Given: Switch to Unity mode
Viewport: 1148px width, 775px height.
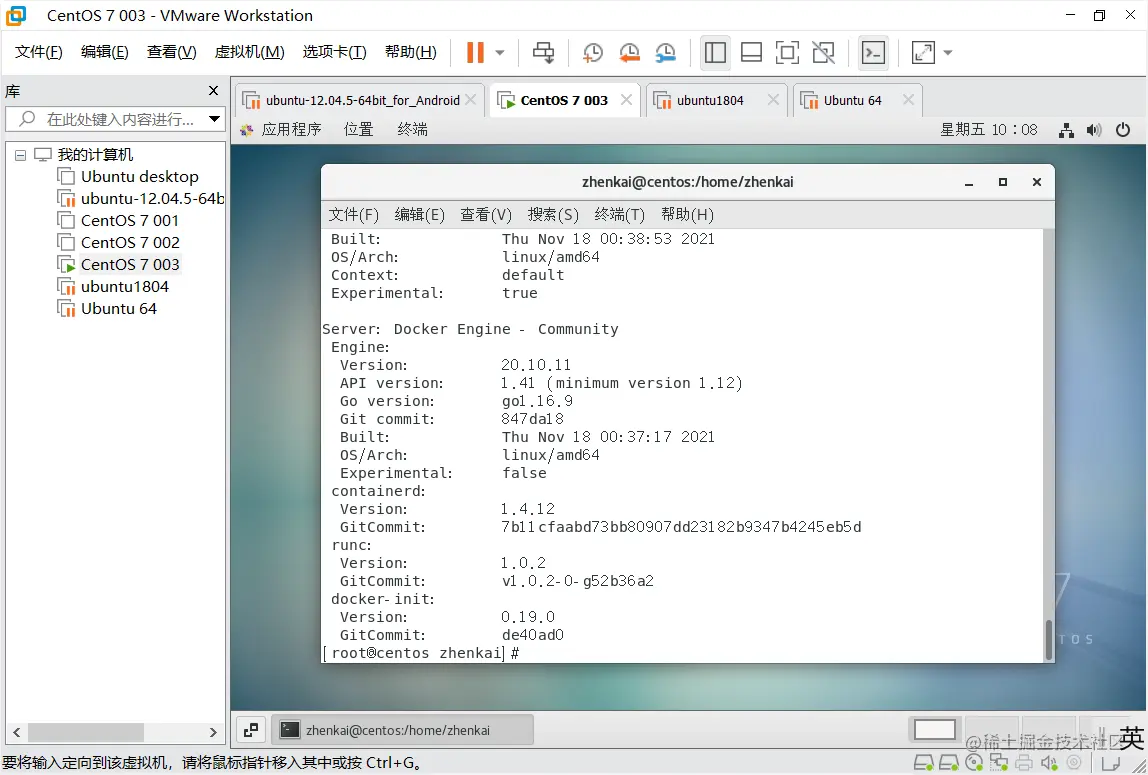Looking at the screenshot, I should click(x=824, y=53).
